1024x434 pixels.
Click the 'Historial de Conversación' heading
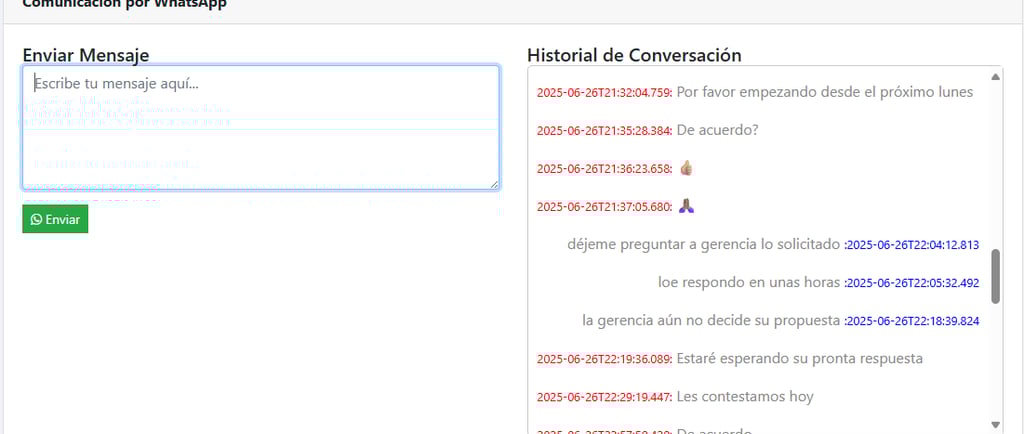click(634, 55)
